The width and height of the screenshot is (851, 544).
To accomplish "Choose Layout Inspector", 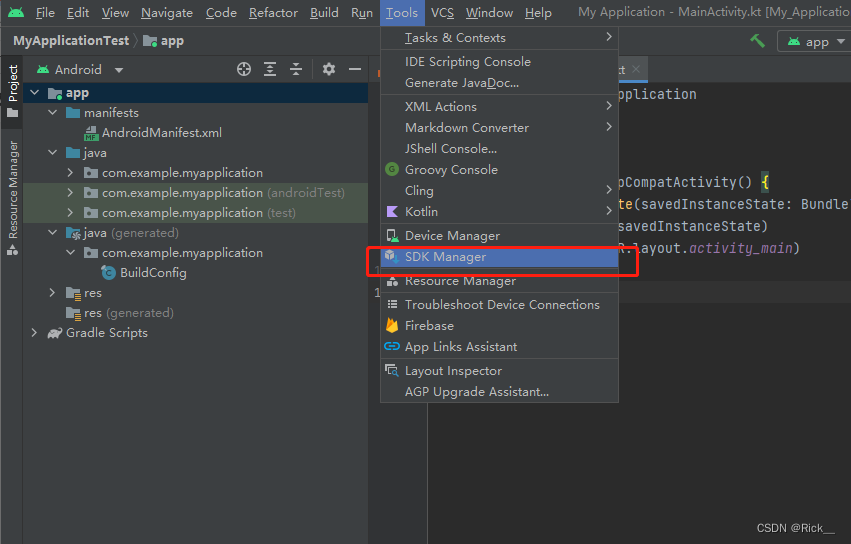I will 499,371.
